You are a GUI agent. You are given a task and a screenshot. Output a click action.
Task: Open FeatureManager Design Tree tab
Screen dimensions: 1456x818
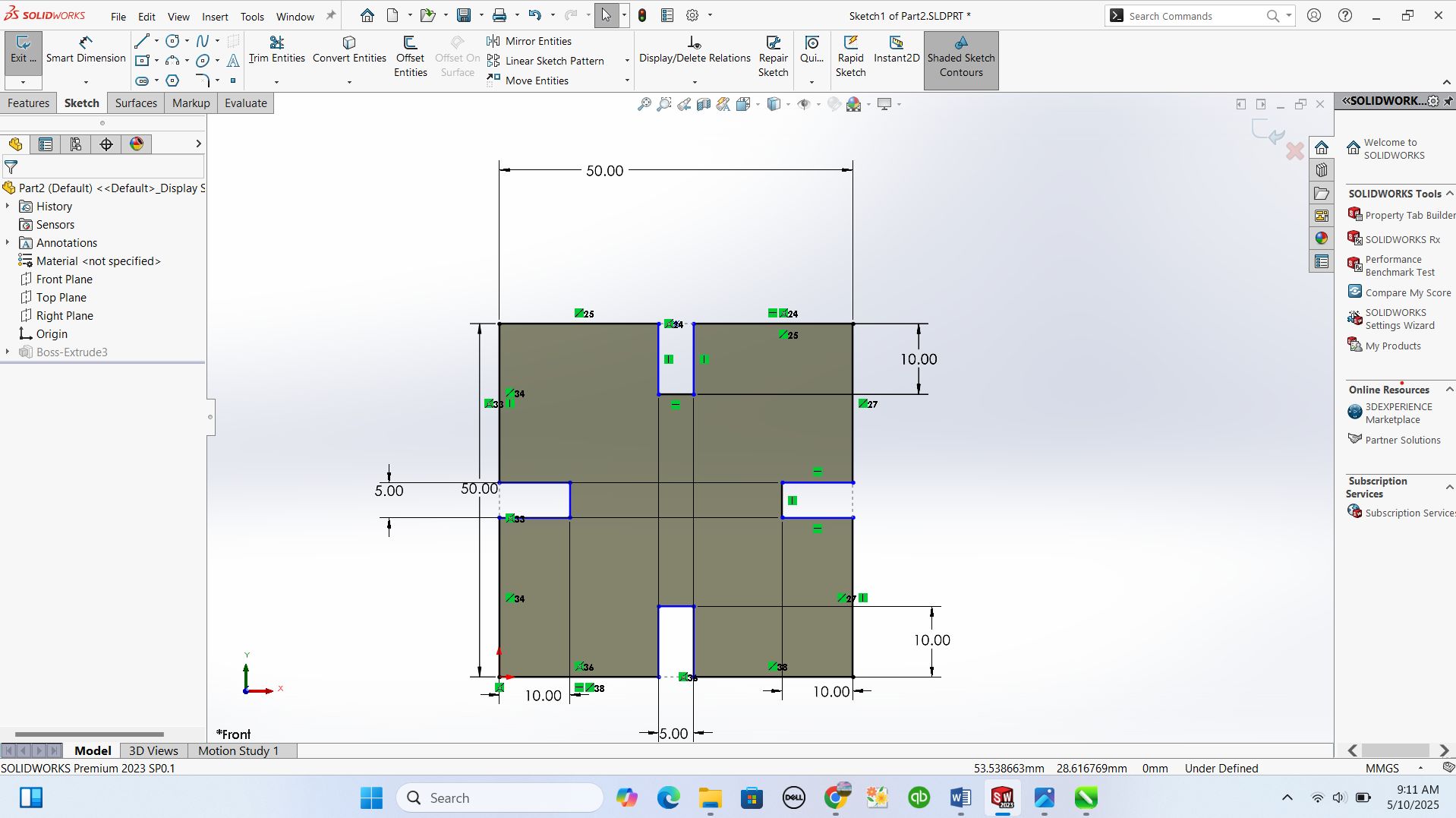coord(16,144)
